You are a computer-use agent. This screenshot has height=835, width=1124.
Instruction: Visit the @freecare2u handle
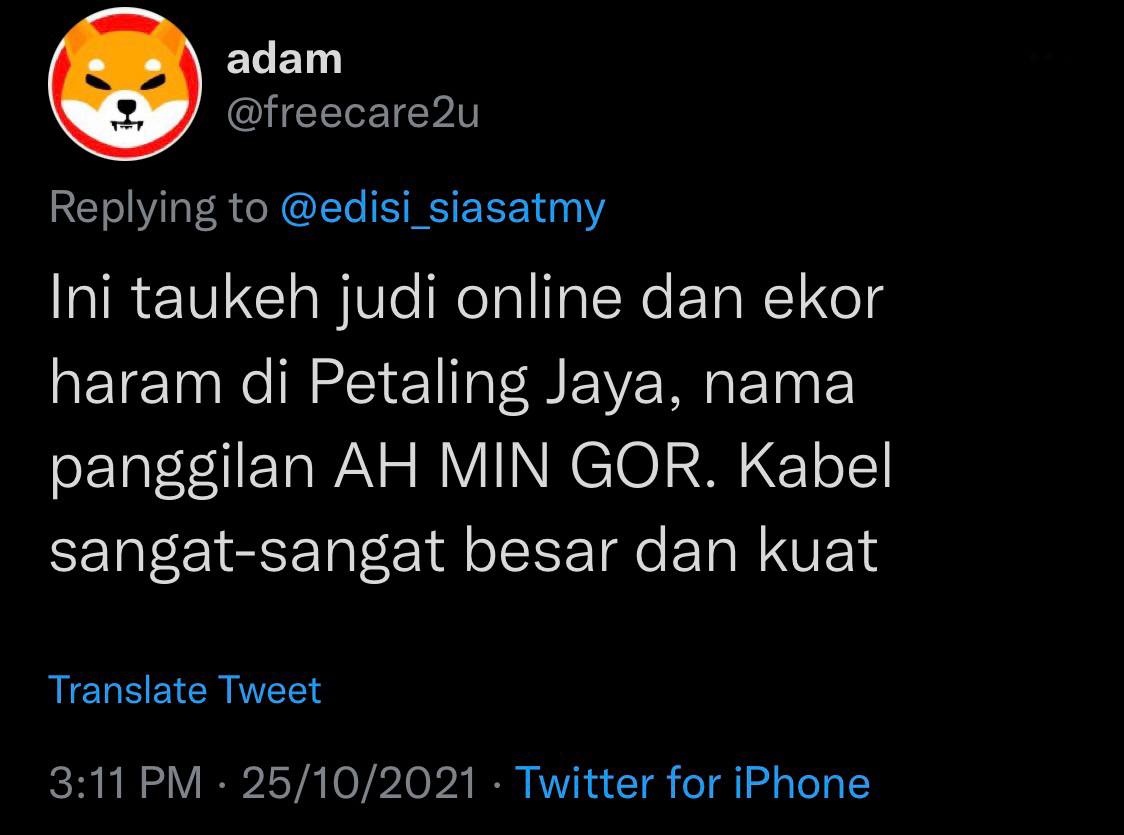point(353,113)
